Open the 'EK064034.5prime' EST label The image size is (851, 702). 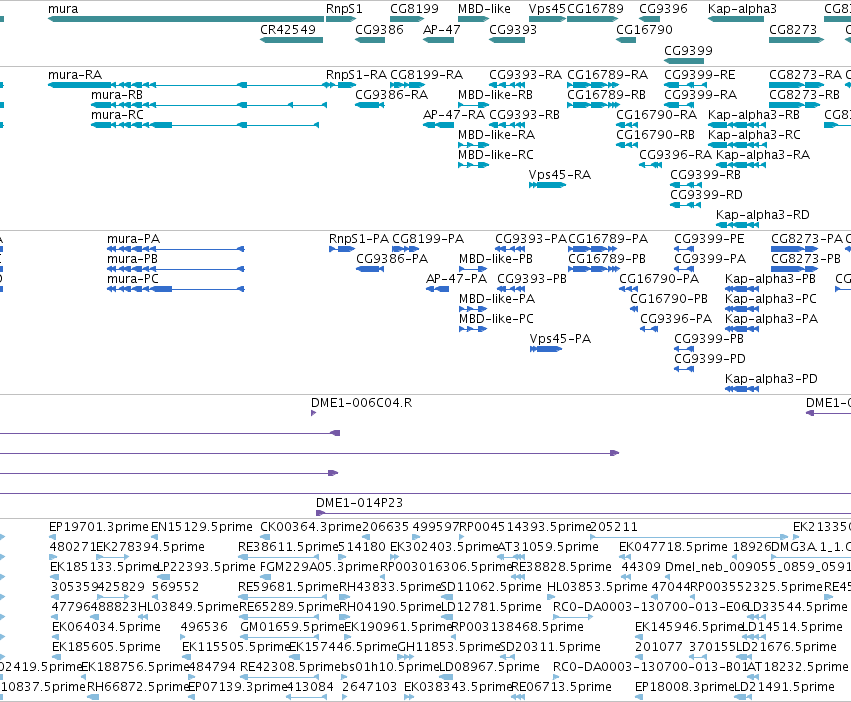106,627
